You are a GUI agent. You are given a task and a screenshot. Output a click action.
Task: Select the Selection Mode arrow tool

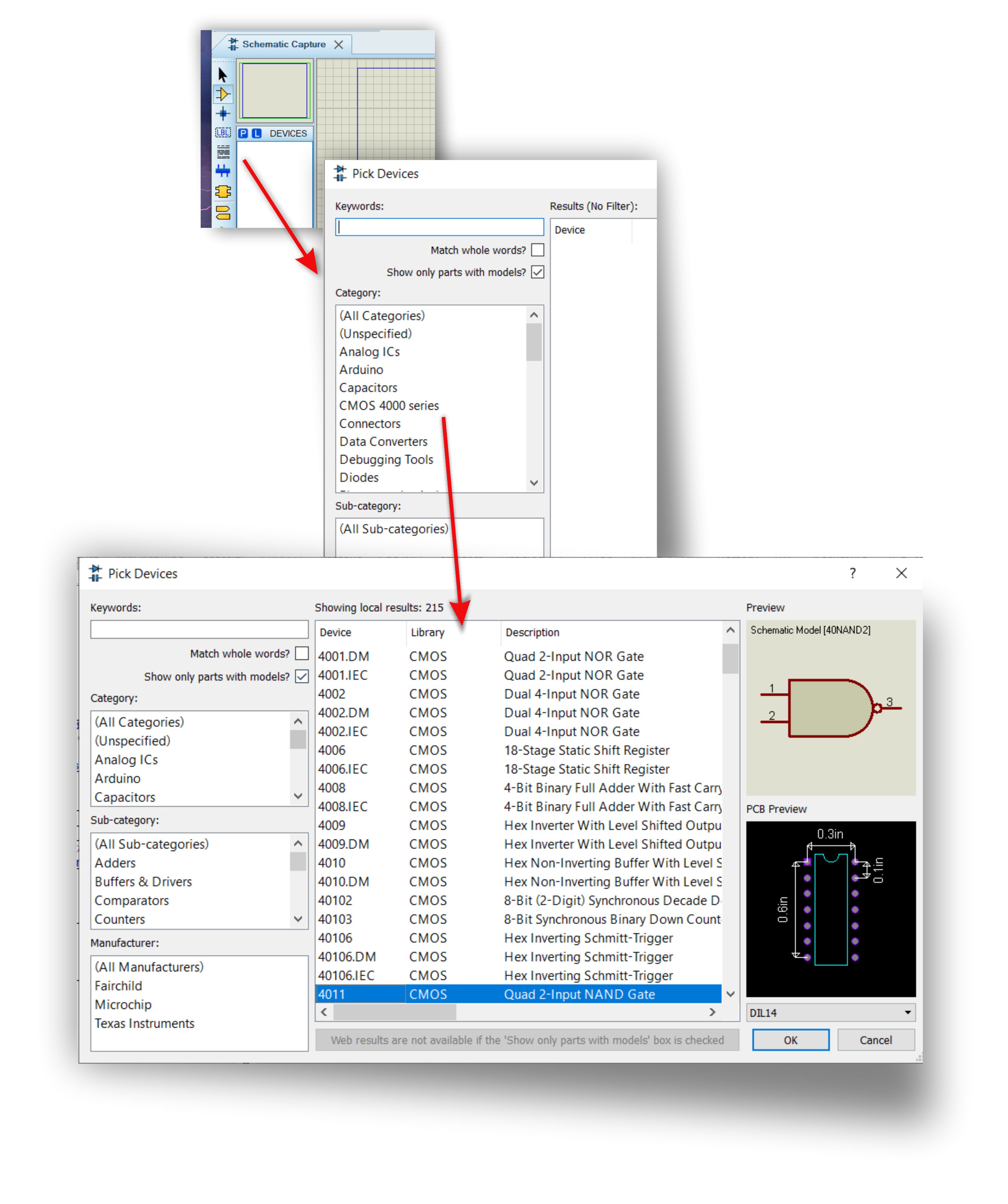222,75
